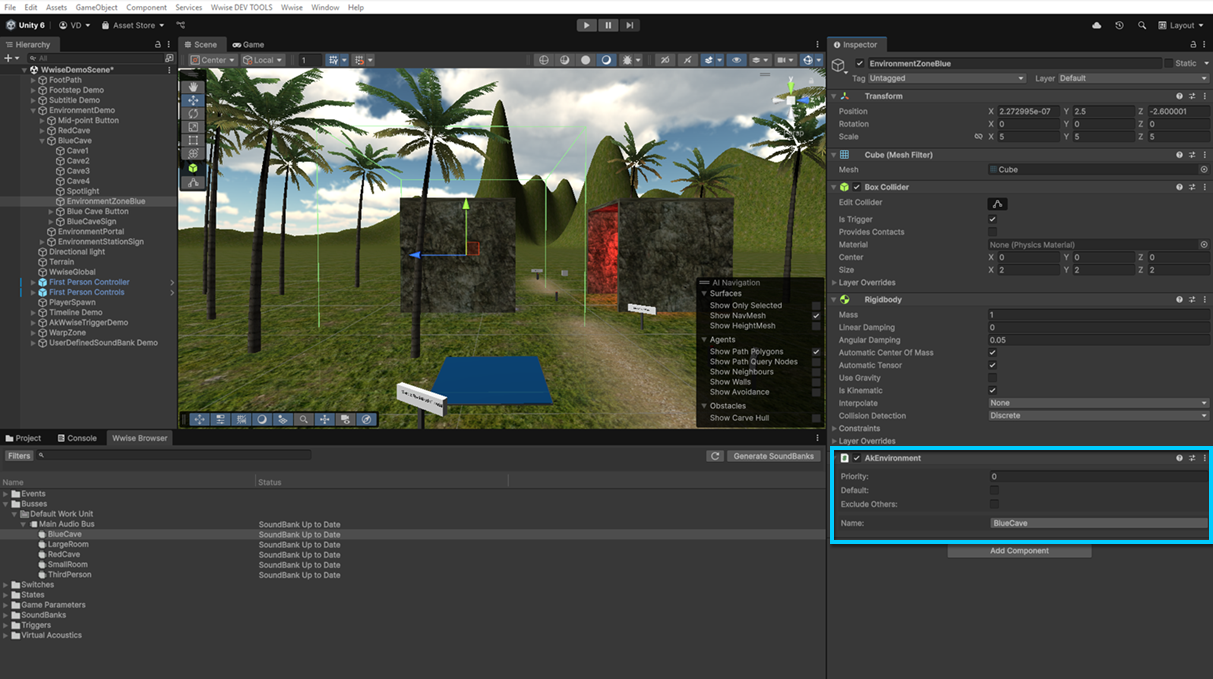This screenshot has height=679, width=1213.
Task: Select the Rotate tool in scene toolbar
Action: click(193, 114)
